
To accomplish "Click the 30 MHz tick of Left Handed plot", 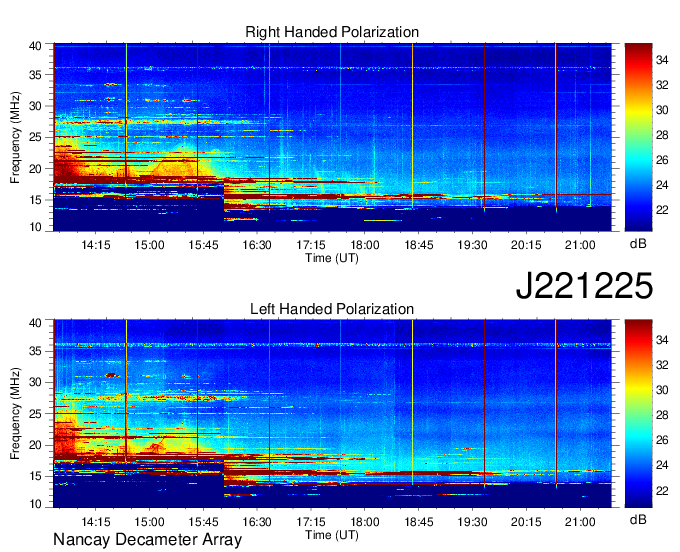I will tap(35, 382).
